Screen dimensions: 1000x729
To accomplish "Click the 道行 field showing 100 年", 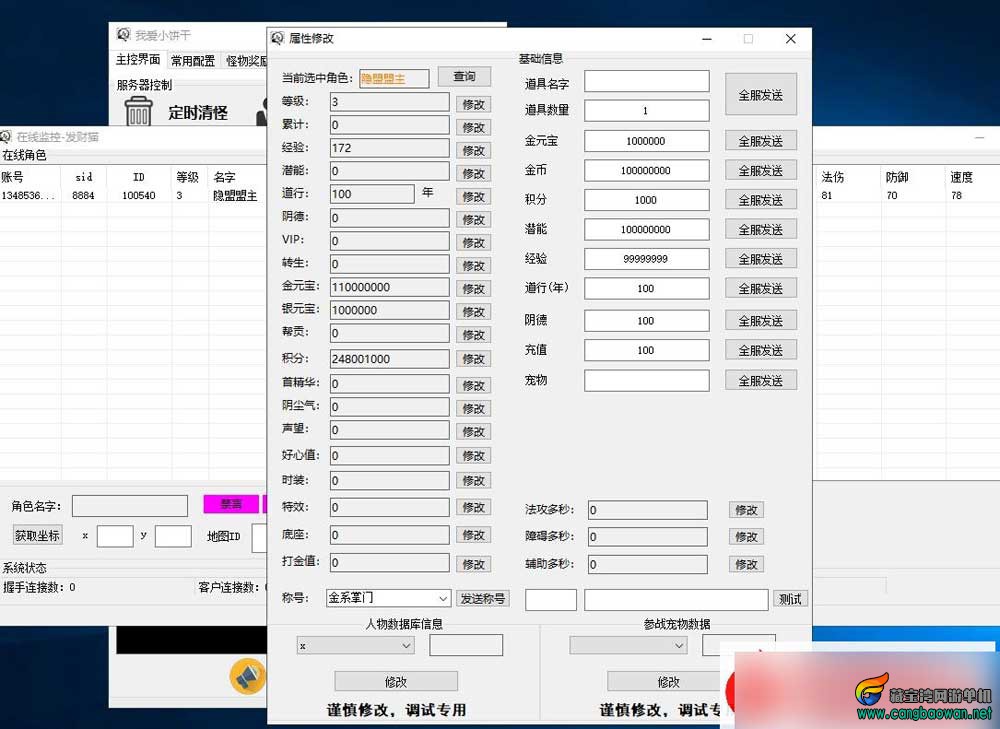I will click(372, 194).
